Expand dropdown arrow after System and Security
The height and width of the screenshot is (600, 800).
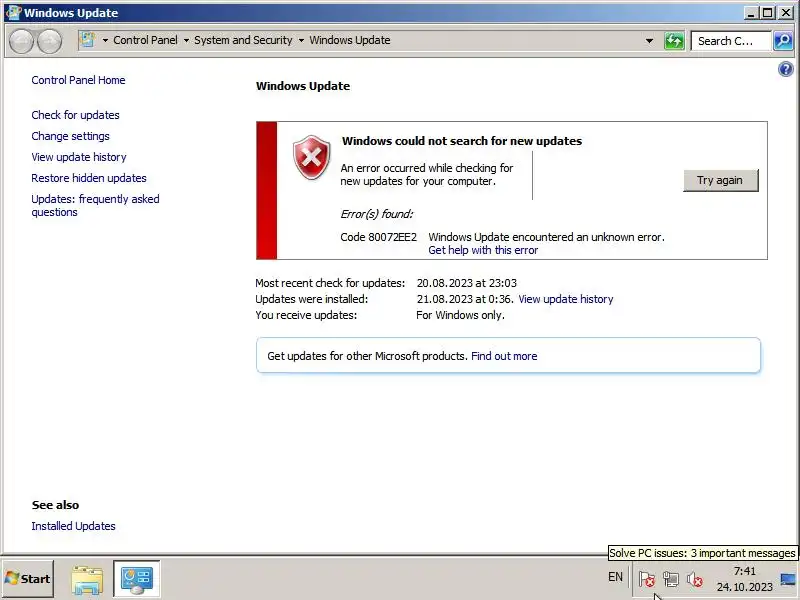[x=301, y=40]
